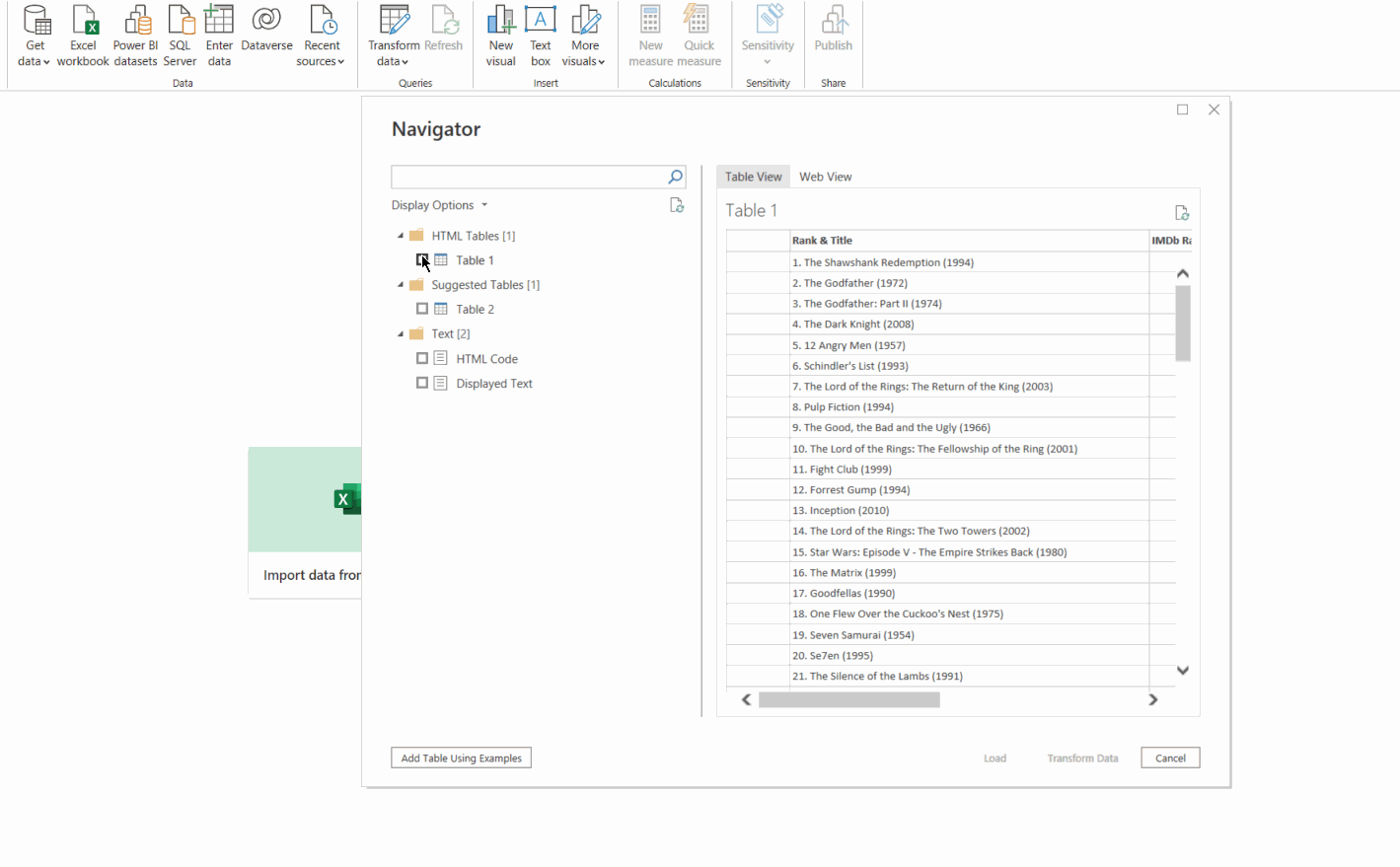Check the Table 2 checkbox
The width and height of the screenshot is (1400, 867).
tap(422, 309)
